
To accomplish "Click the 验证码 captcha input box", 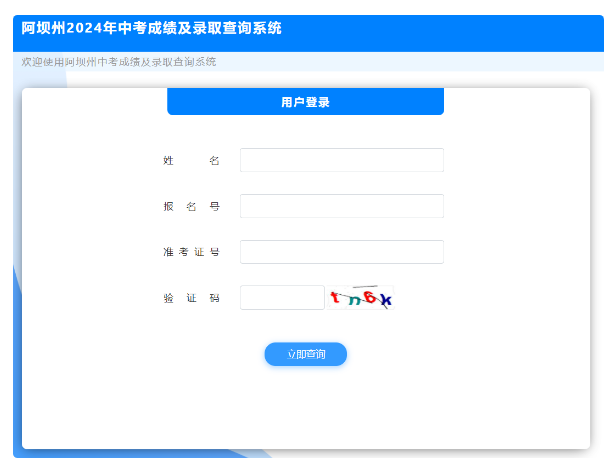I will tap(282, 297).
